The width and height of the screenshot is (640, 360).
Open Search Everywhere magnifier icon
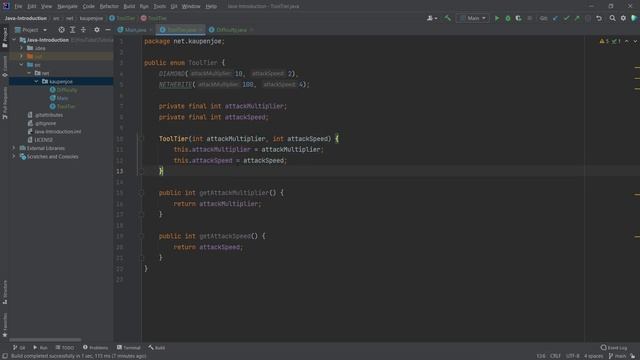[612, 18]
